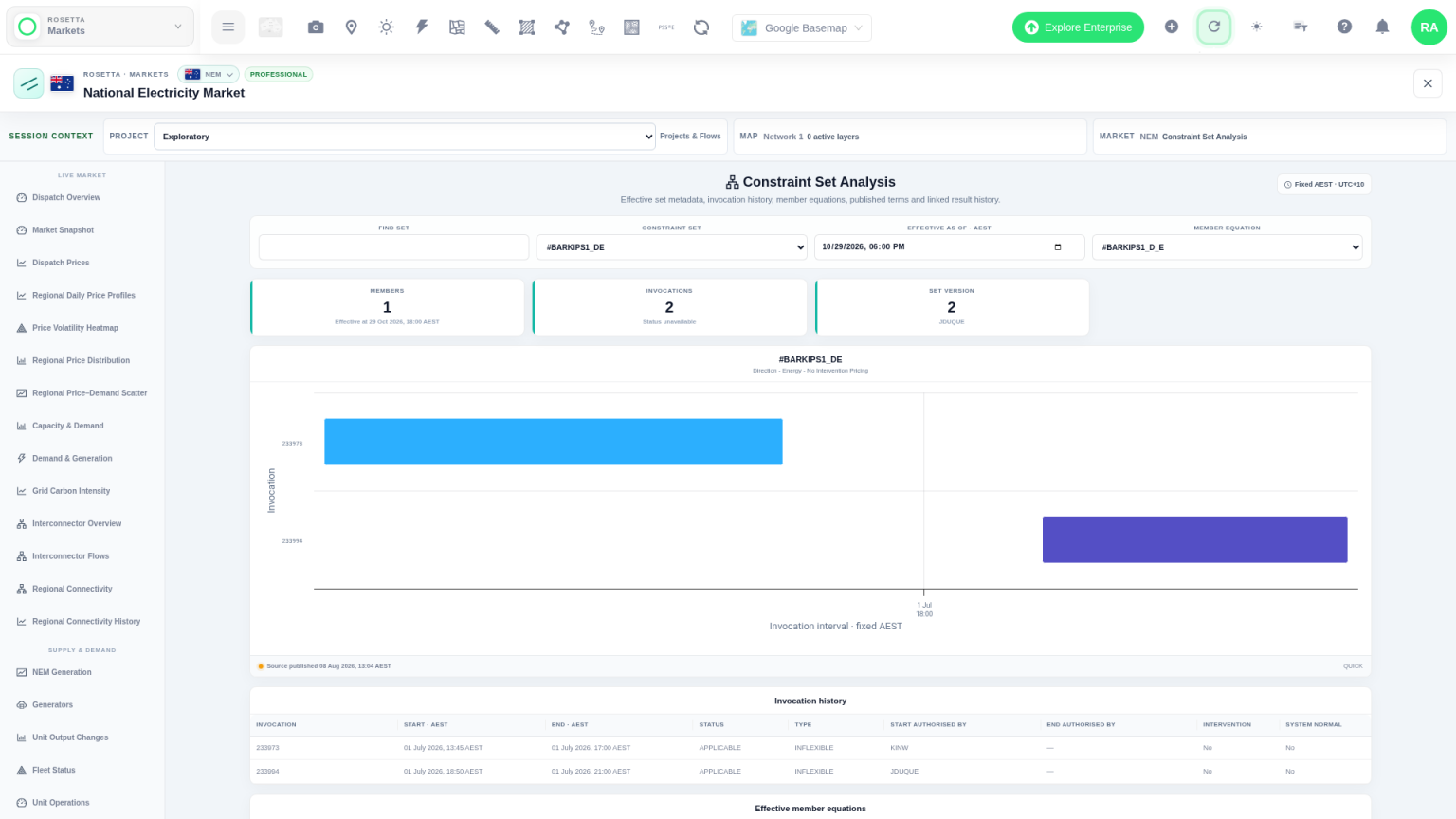1456x819 pixels.
Task: Open Dispatch Overview in sidebar
Action: (66, 197)
